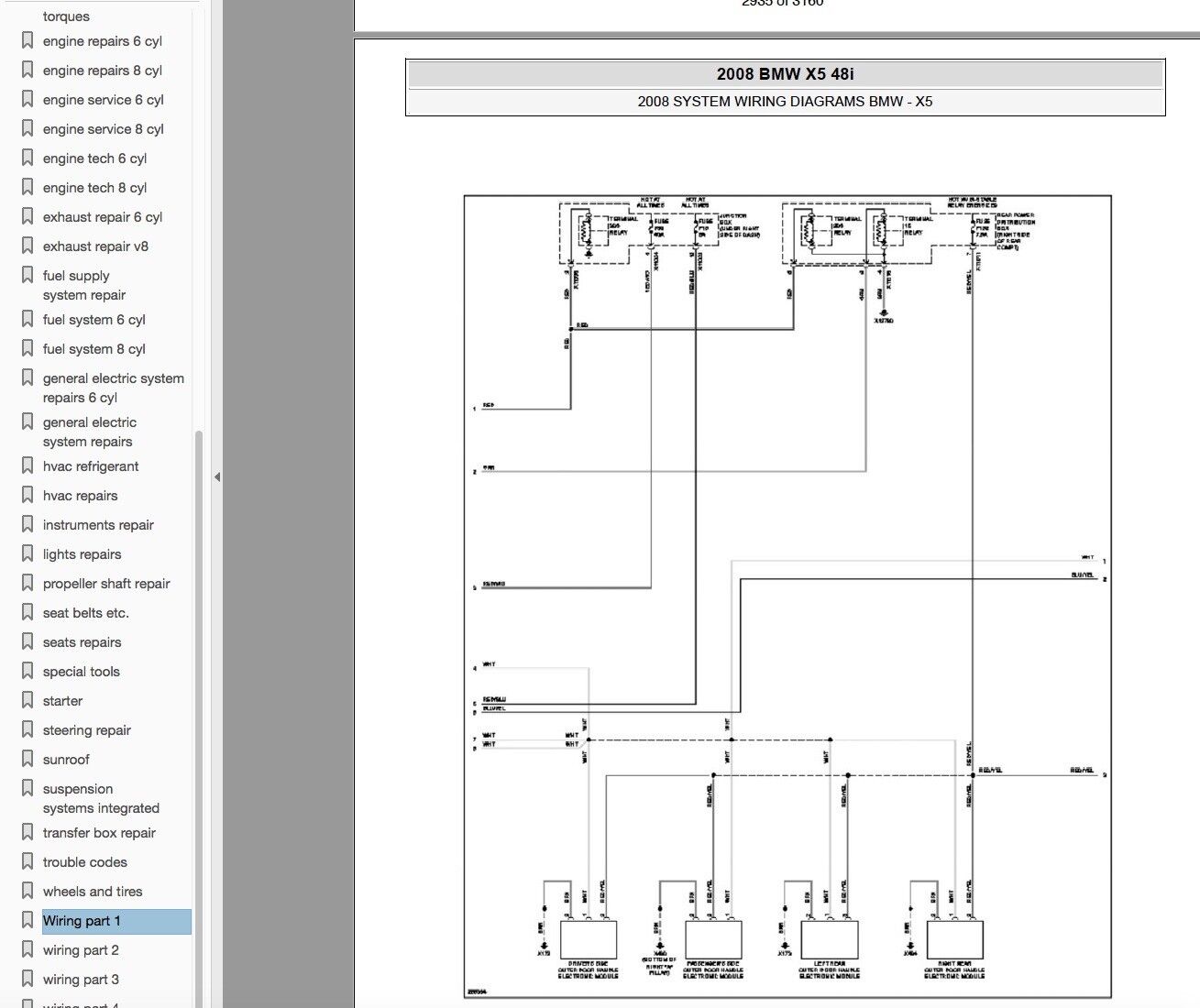Select suspension systems integrated bookmark
Viewport: 1200px width, 1008px height.
click(x=101, y=798)
